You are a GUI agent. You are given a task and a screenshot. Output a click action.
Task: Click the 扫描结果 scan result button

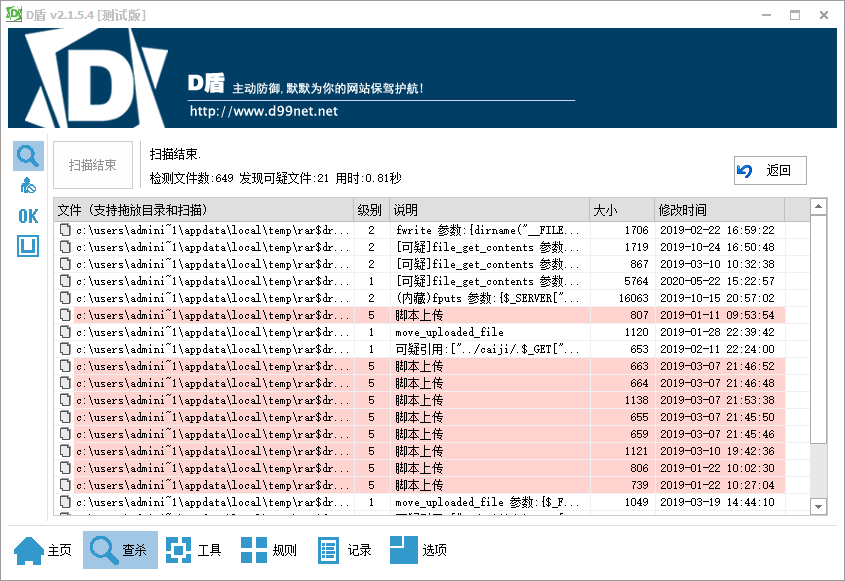[x=92, y=165]
